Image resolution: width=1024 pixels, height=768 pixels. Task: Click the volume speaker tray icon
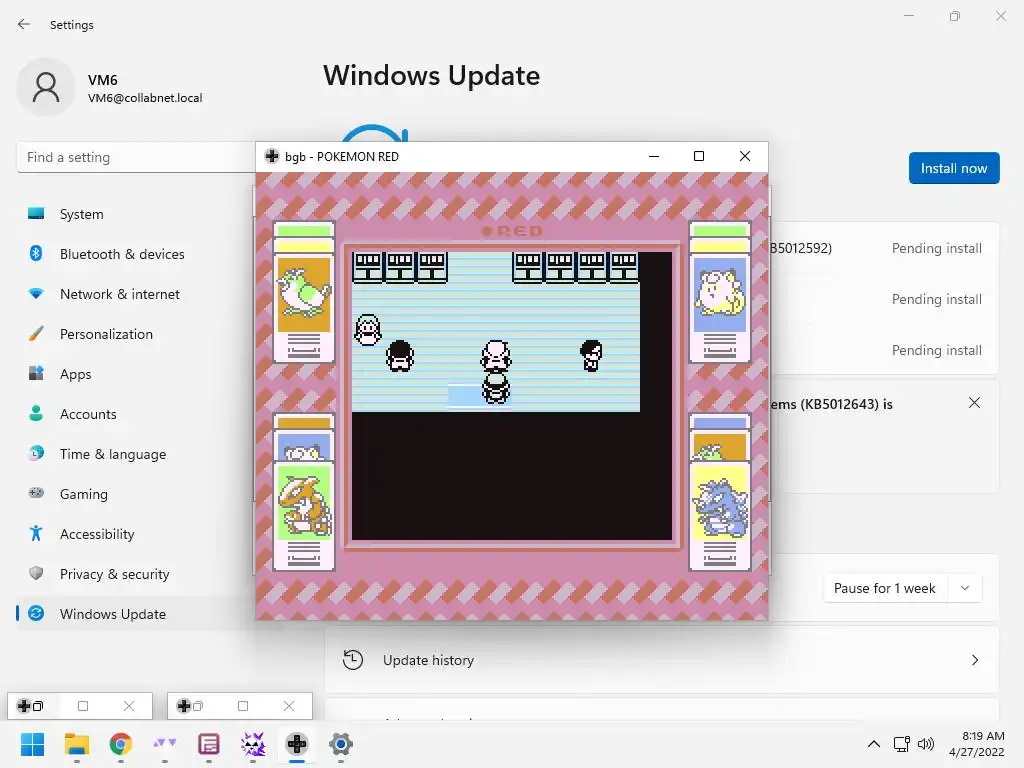coord(926,744)
